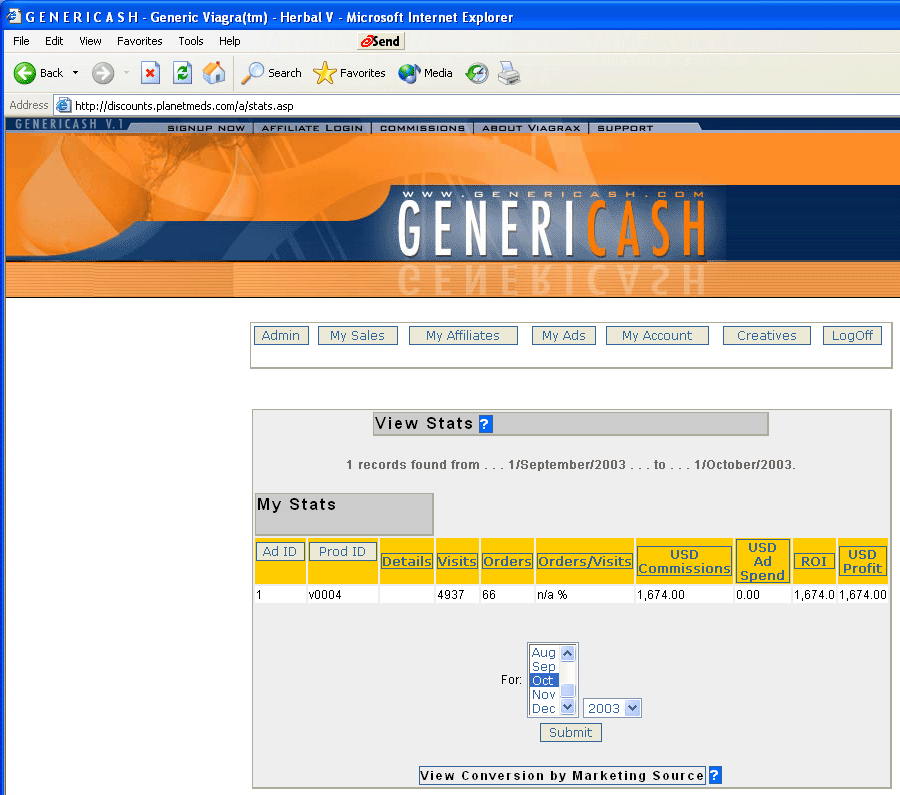Image resolution: width=900 pixels, height=795 pixels.
Task: Open the Favorites menu
Action: pyautogui.click(x=139, y=41)
